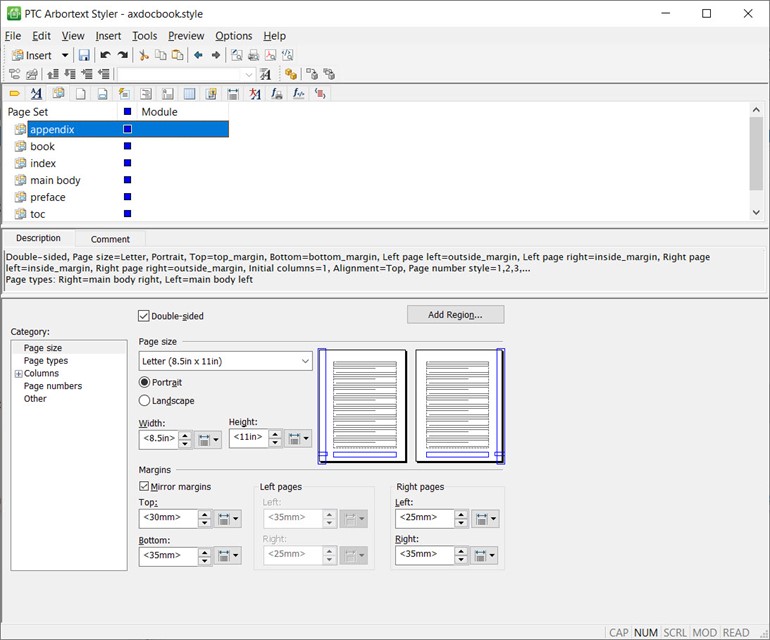Click the empty combo box in the second toolbar
Screen dimensions: 770x640
pyautogui.click(x=186, y=74)
